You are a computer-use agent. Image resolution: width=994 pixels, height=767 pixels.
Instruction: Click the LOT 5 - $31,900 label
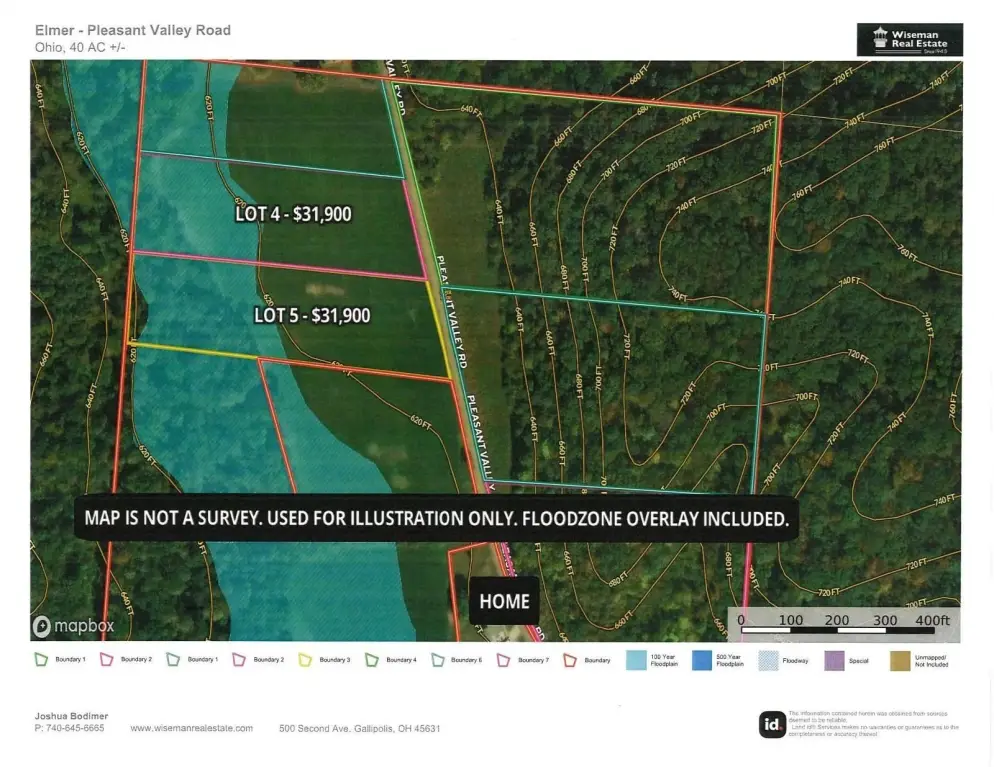pyautogui.click(x=311, y=315)
